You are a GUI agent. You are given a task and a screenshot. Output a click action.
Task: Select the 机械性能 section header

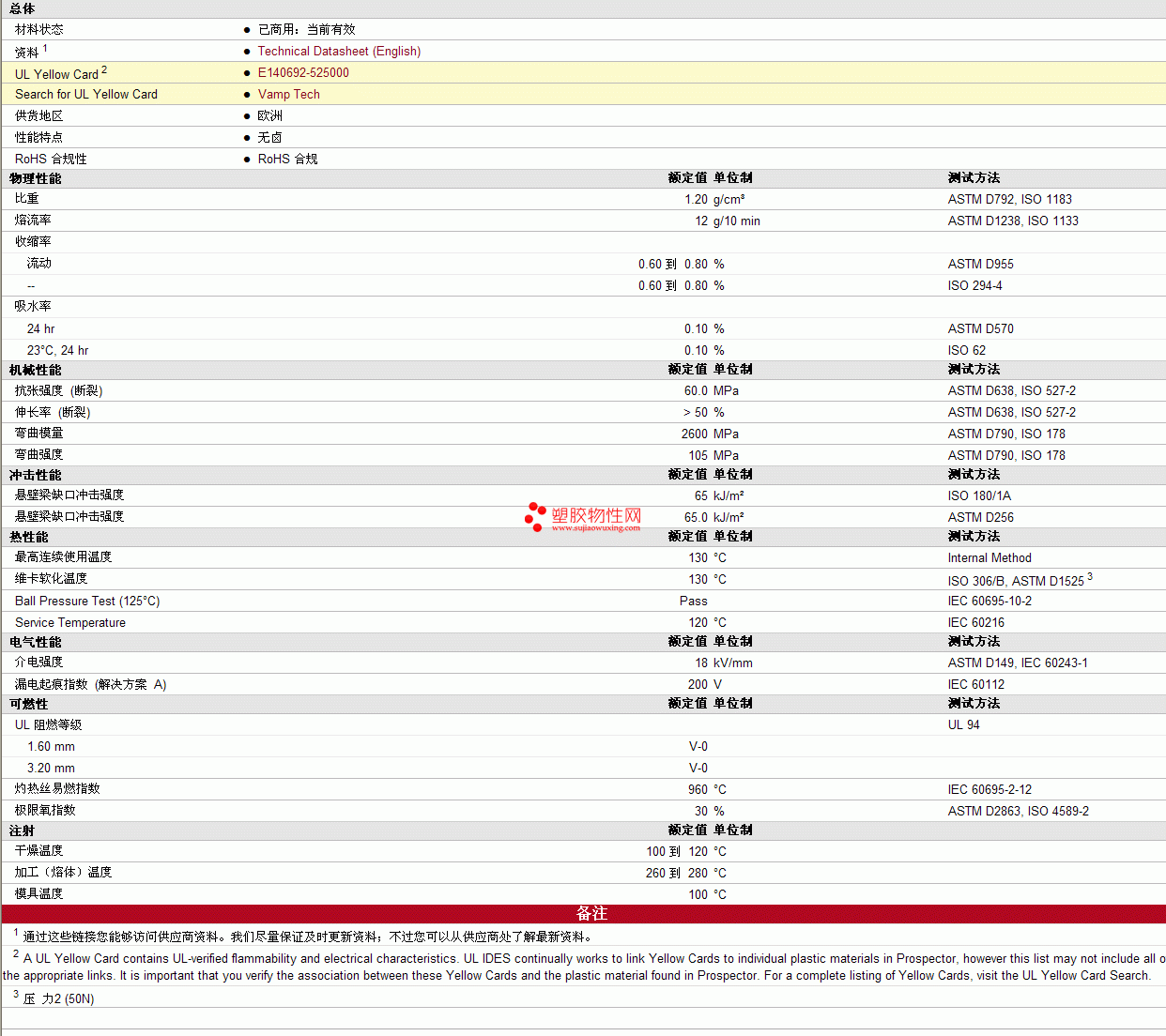point(36,370)
